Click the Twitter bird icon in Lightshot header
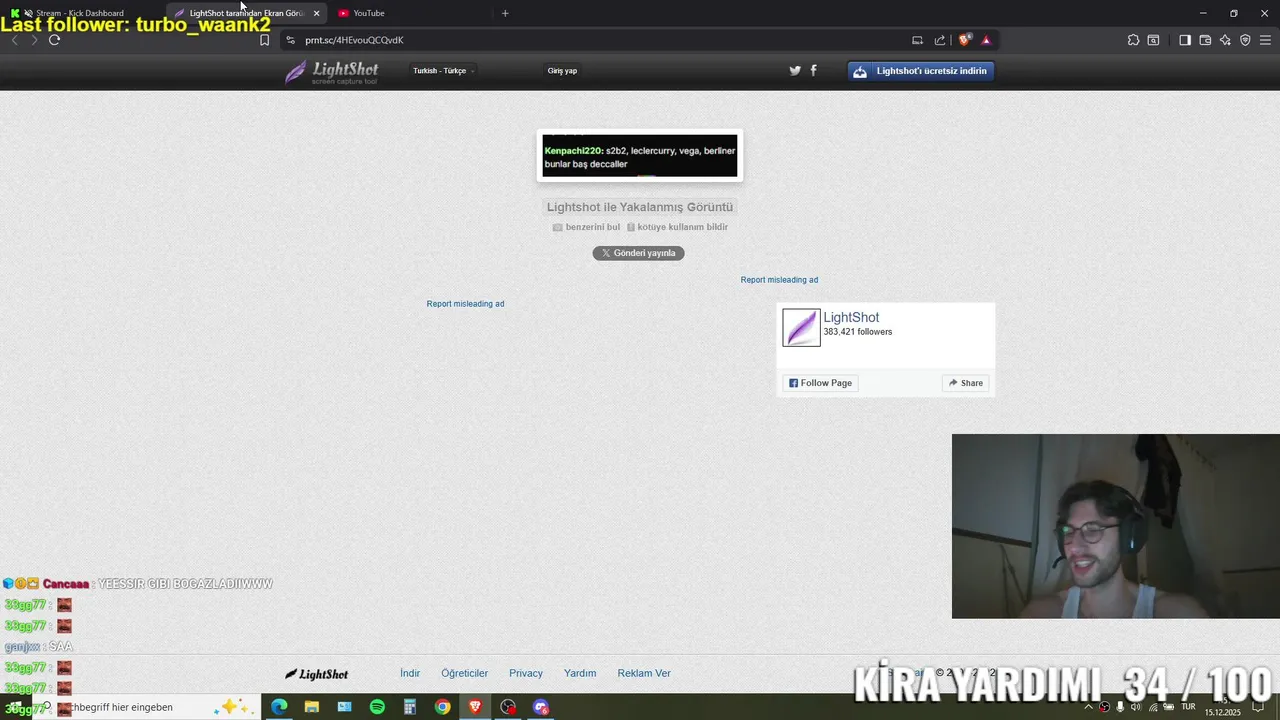1280x720 pixels. tap(795, 70)
